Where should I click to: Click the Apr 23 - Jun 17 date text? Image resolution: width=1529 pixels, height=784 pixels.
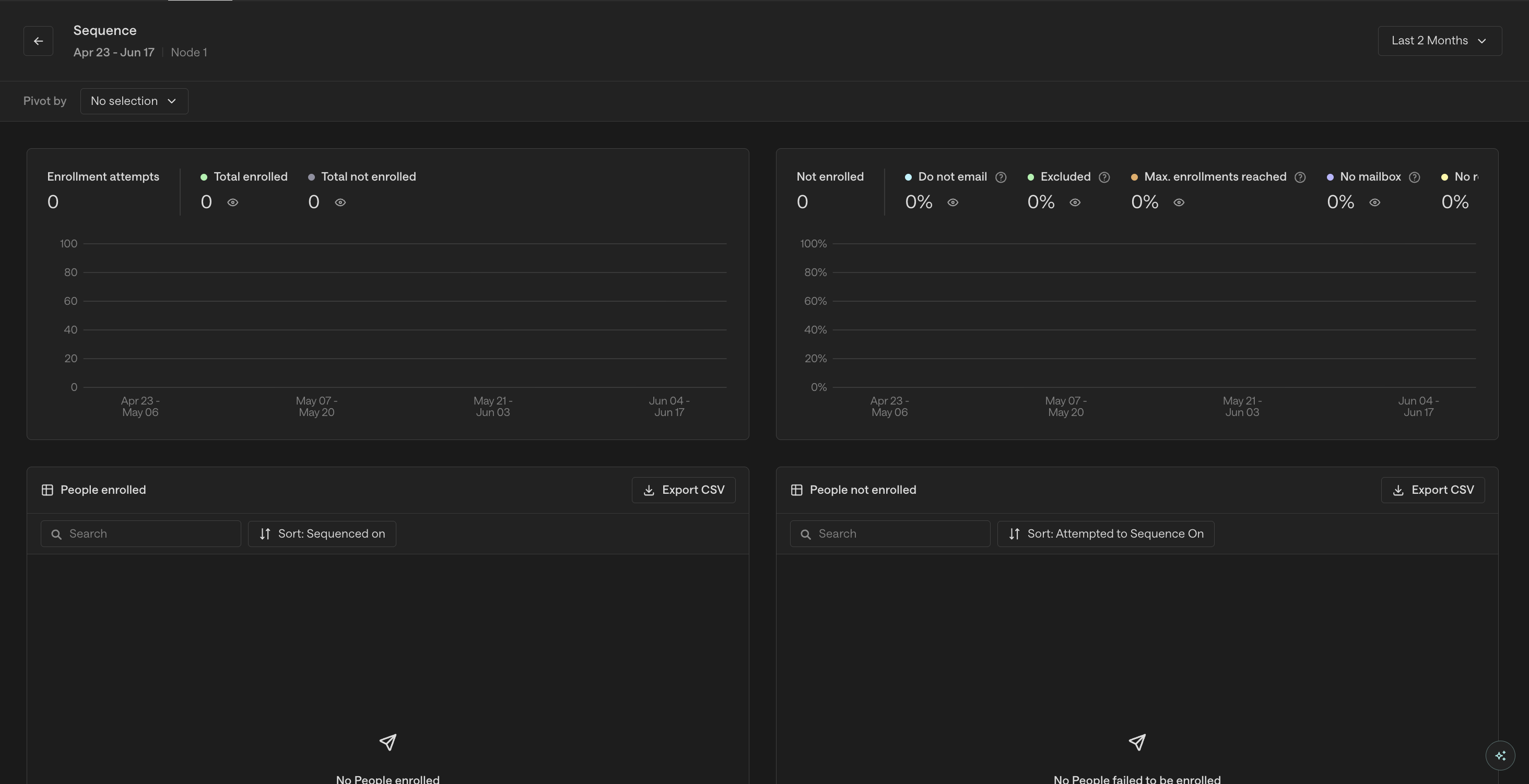[114, 53]
